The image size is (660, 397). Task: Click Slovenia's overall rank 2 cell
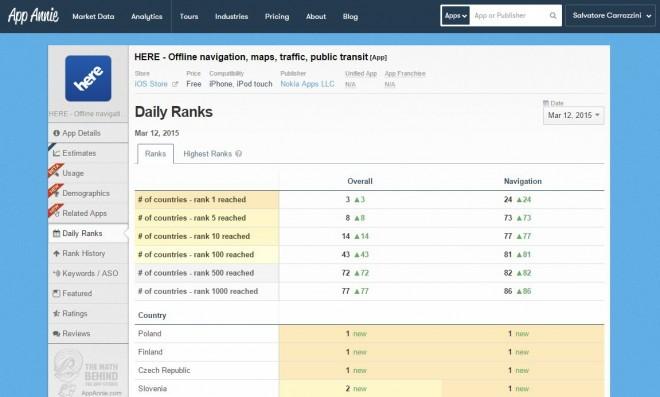pyautogui.click(x=360, y=389)
